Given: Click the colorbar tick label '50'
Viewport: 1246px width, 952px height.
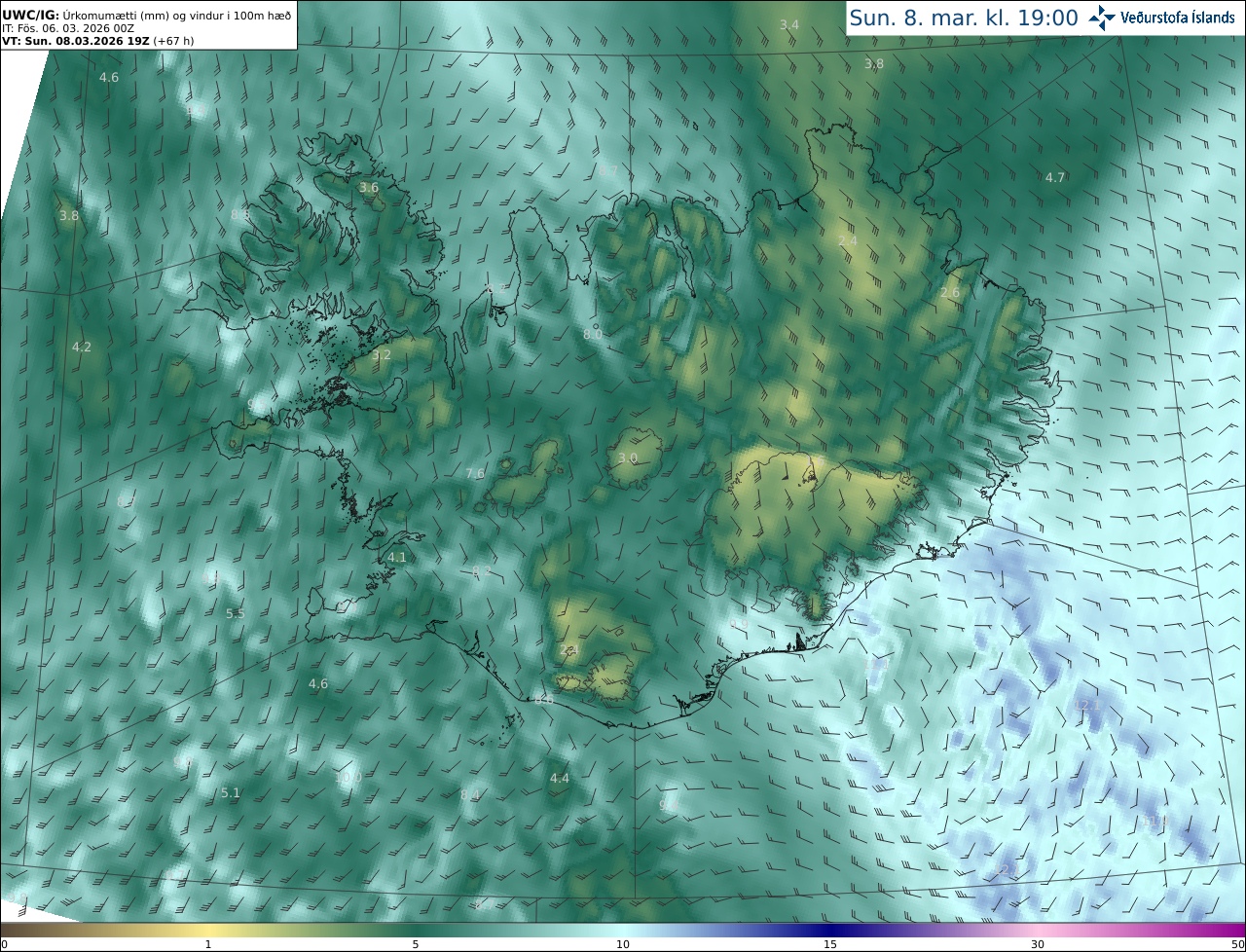Looking at the screenshot, I should tap(1237, 944).
